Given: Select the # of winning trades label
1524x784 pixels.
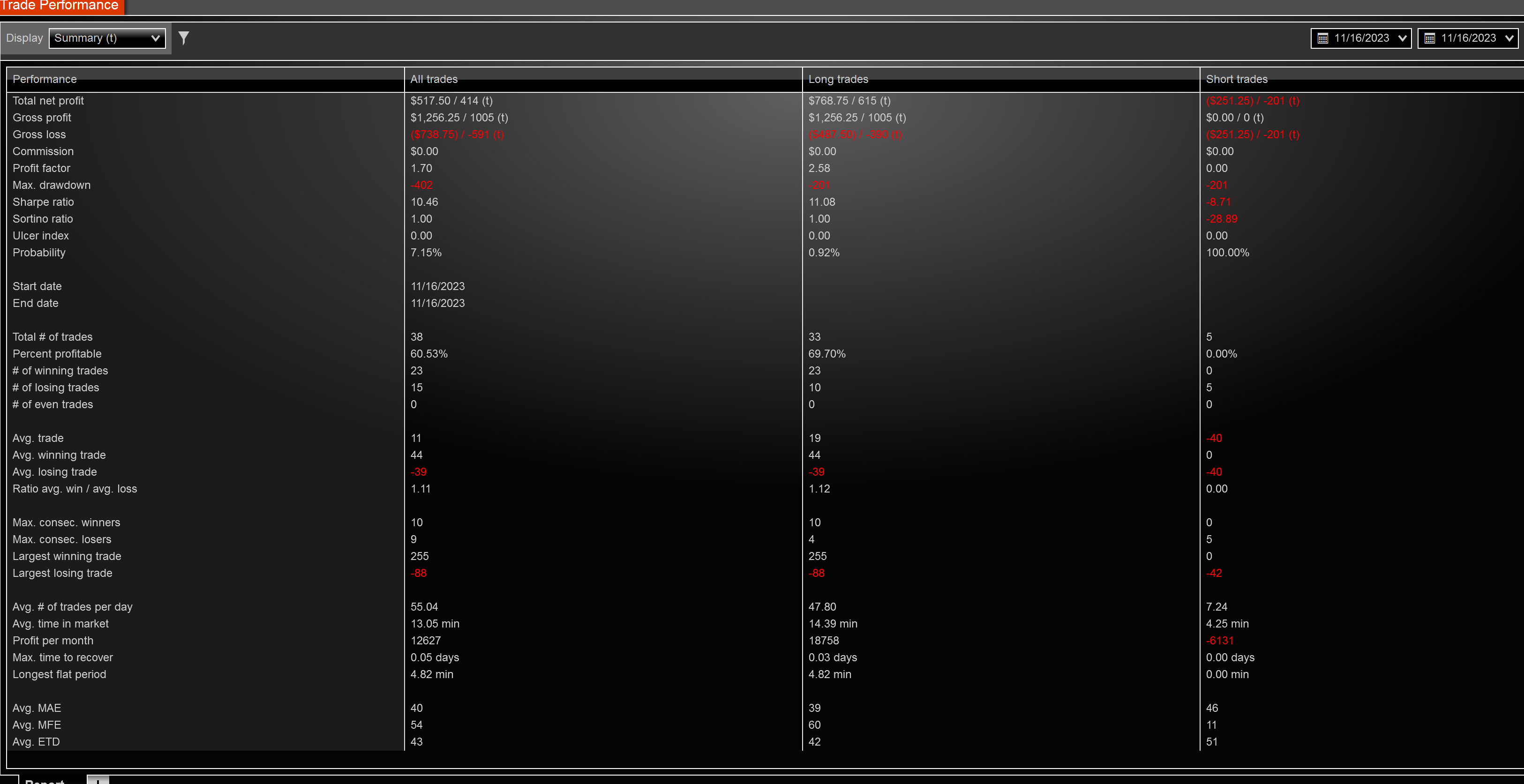Looking at the screenshot, I should pyautogui.click(x=60, y=371).
